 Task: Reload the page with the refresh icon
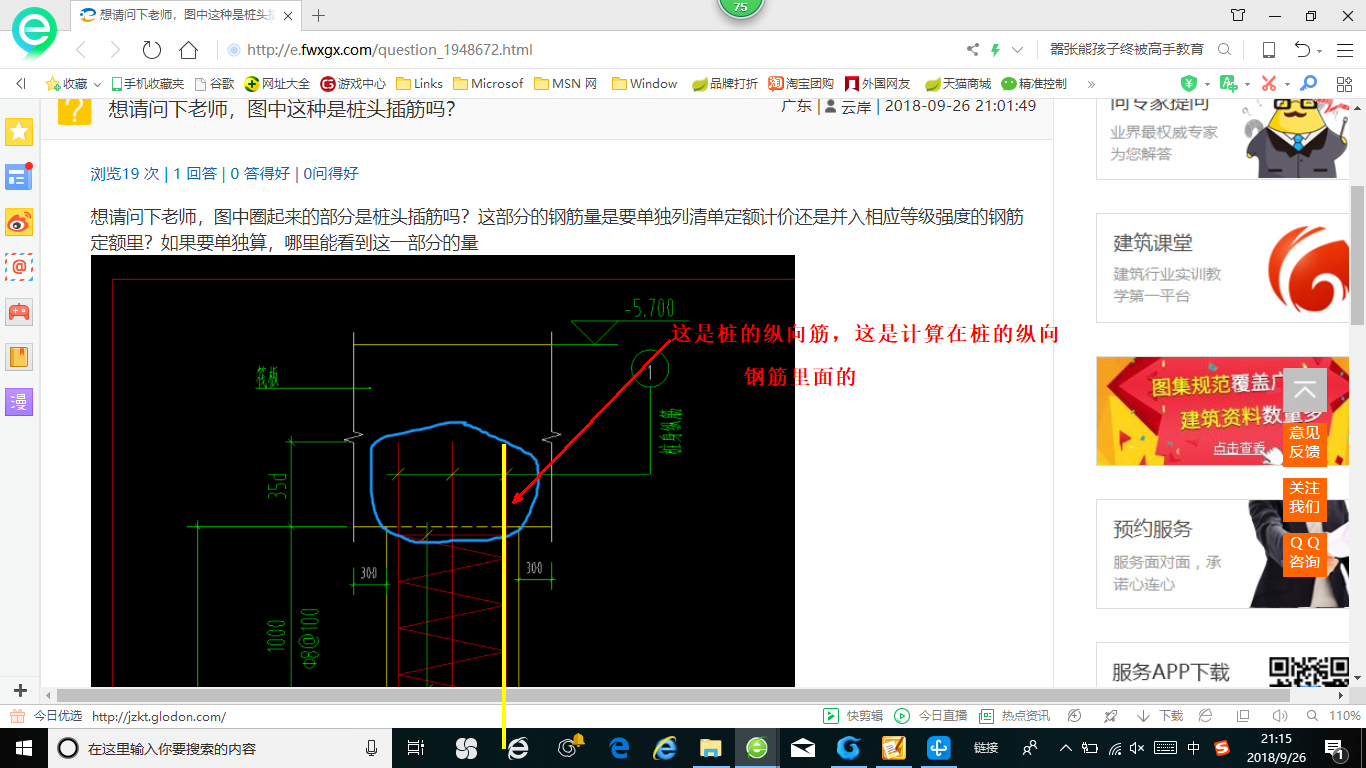[x=152, y=50]
